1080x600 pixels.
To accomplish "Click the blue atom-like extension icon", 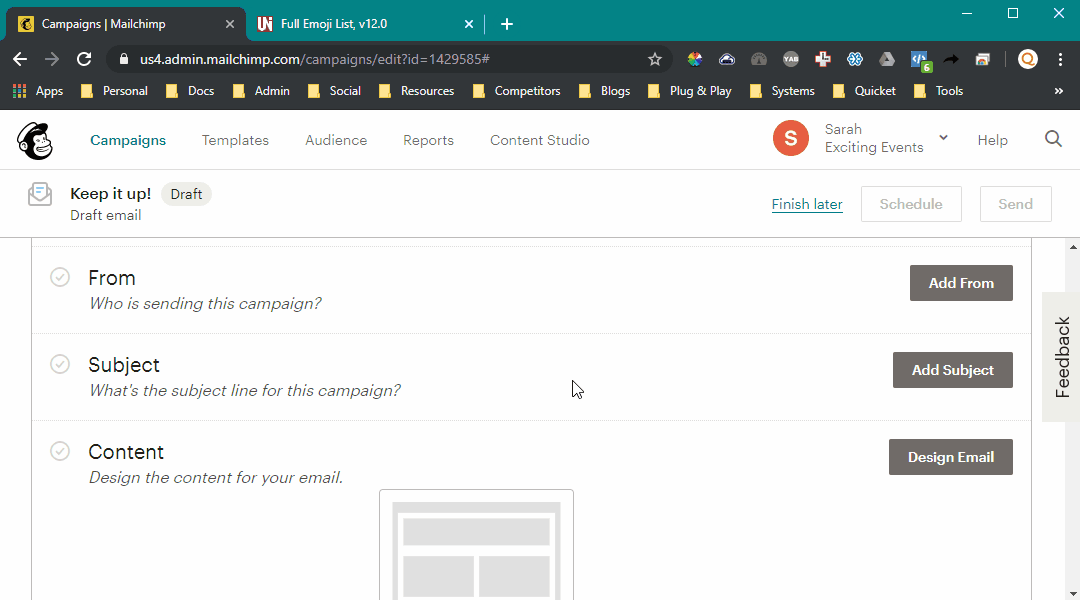I will pos(855,59).
